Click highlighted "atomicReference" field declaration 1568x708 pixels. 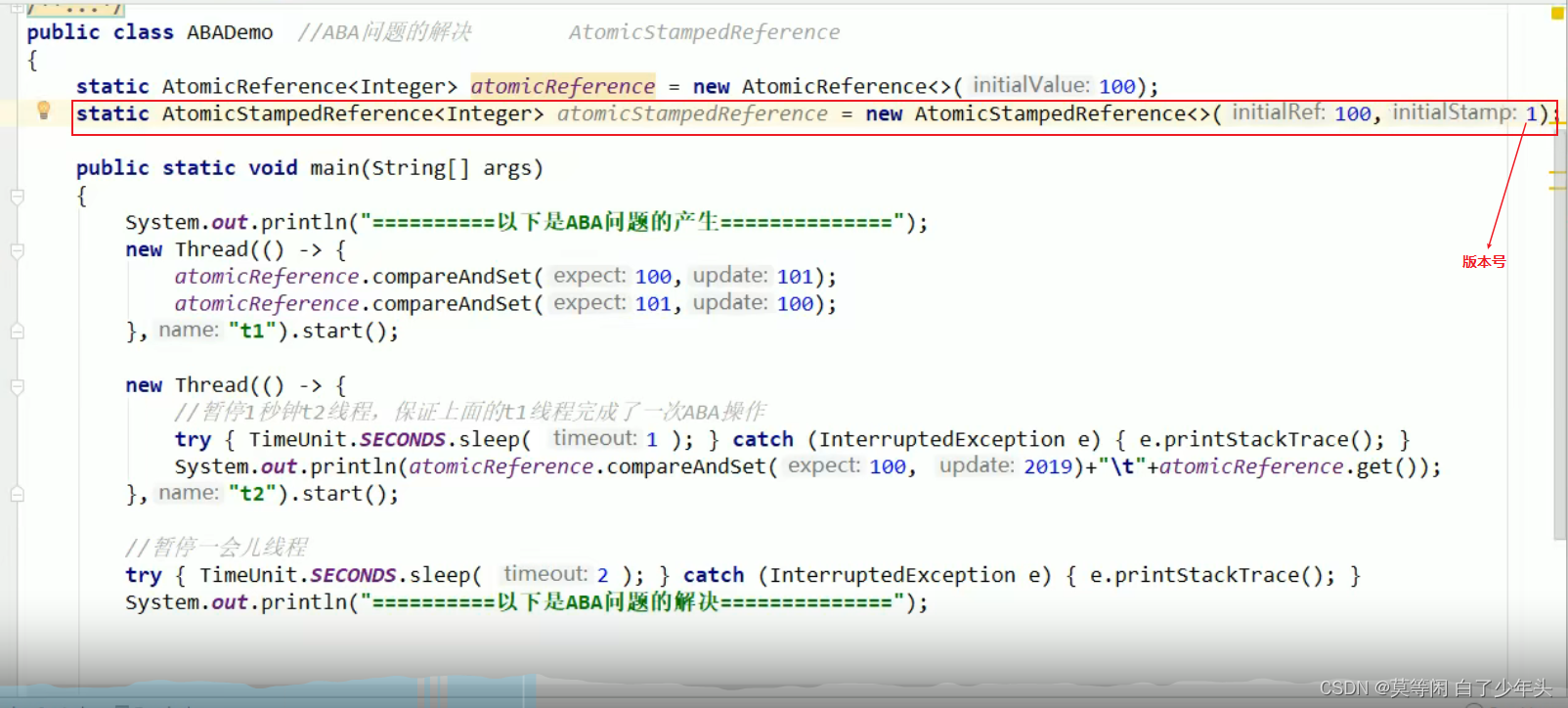(562, 86)
